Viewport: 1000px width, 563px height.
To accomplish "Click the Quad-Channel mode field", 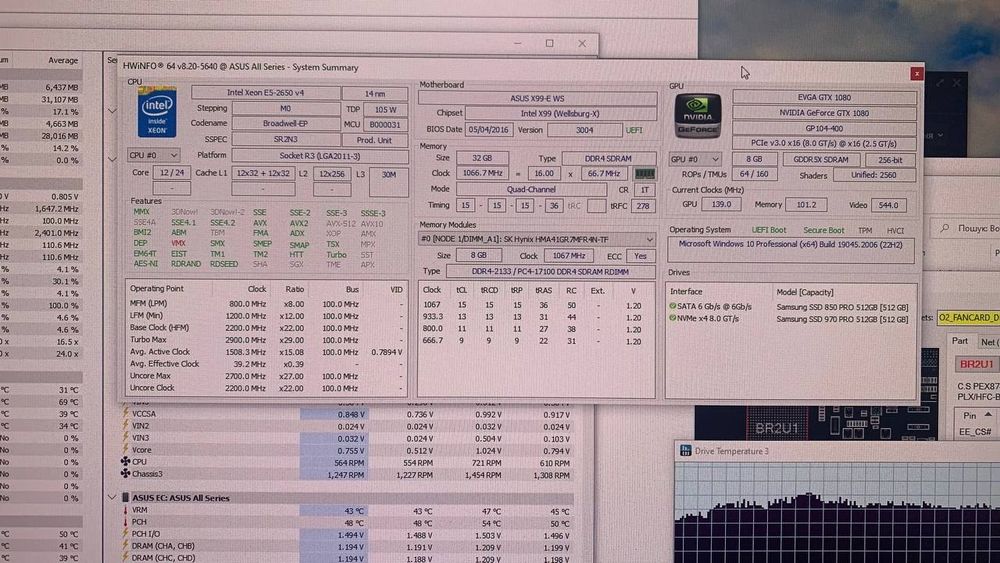I will pos(531,189).
